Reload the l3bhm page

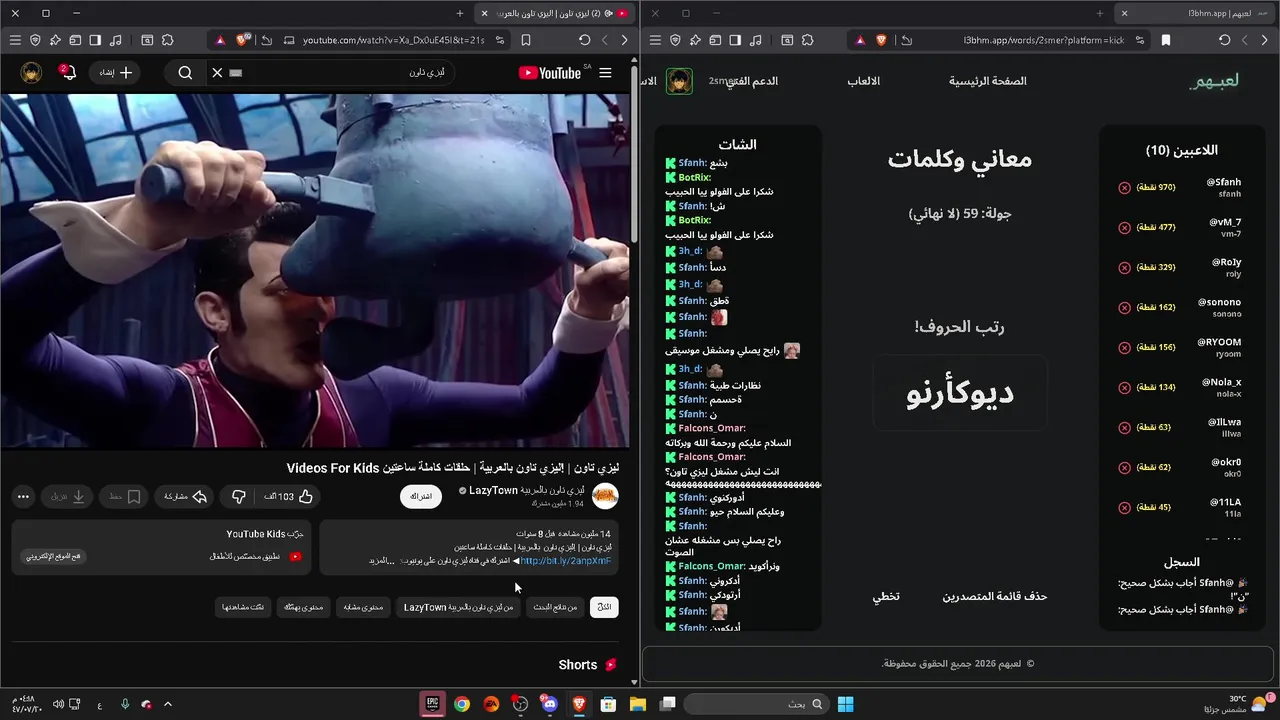point(1225,40)
